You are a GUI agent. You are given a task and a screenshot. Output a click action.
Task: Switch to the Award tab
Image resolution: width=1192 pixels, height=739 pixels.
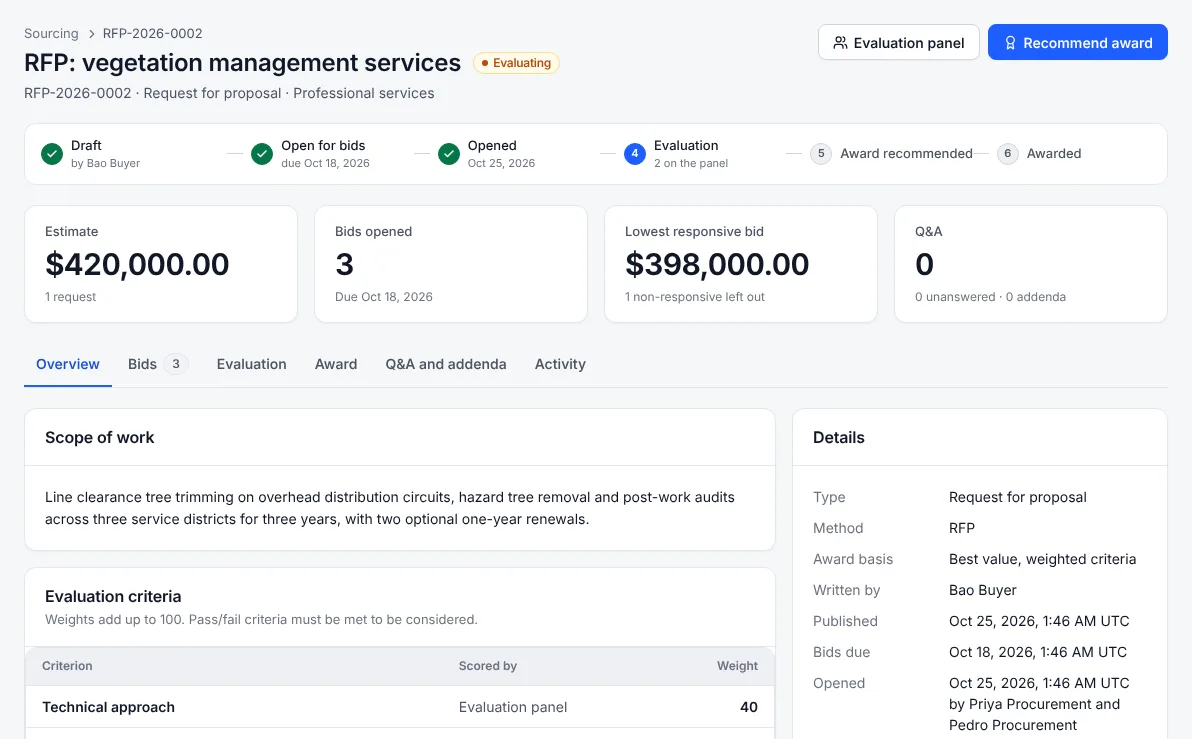pos(336,364)
